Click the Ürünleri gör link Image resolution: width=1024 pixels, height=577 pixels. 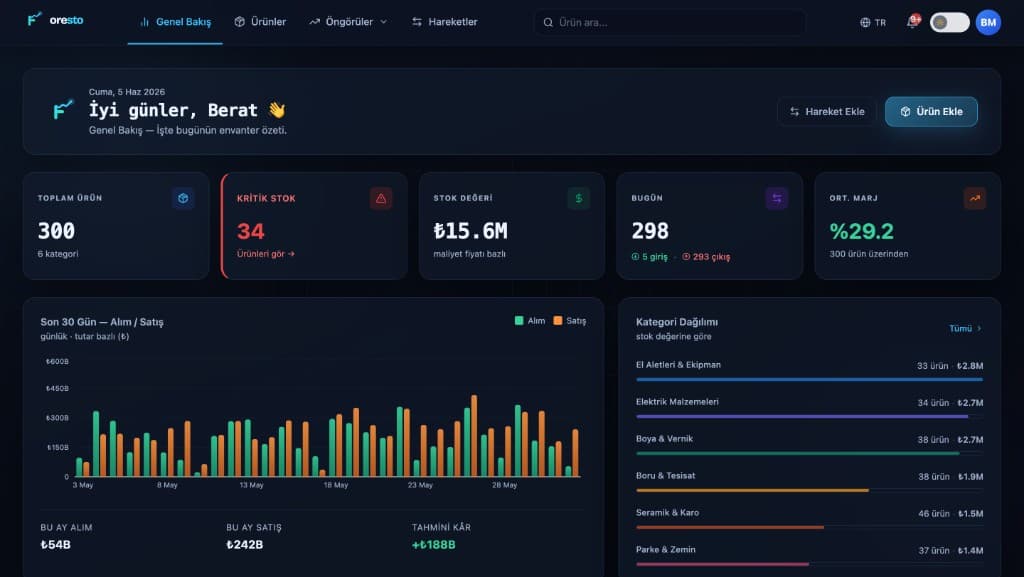point(265,254)
